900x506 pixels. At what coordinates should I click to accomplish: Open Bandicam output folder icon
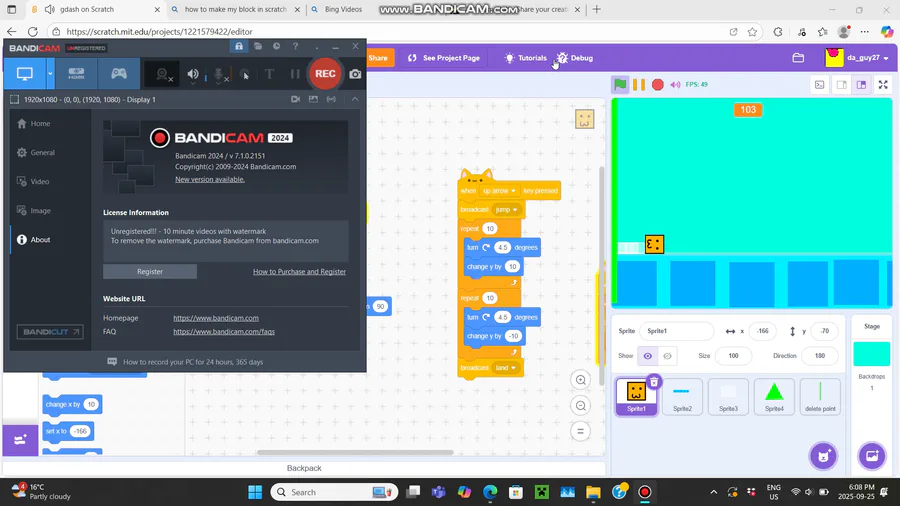(258, 46)
